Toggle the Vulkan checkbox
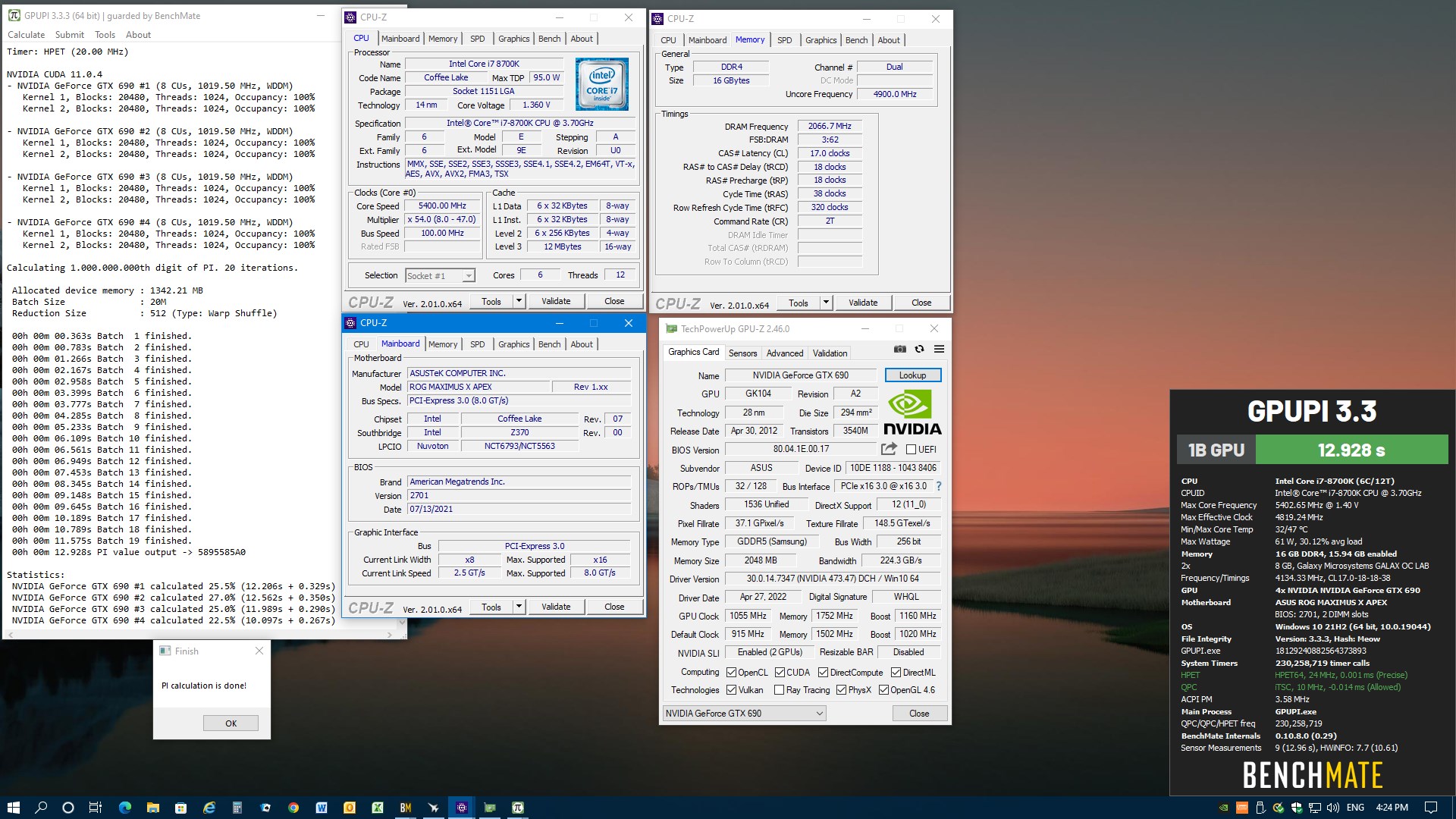1456x819 pixels. pyautogui.click(x=731, y=690)
